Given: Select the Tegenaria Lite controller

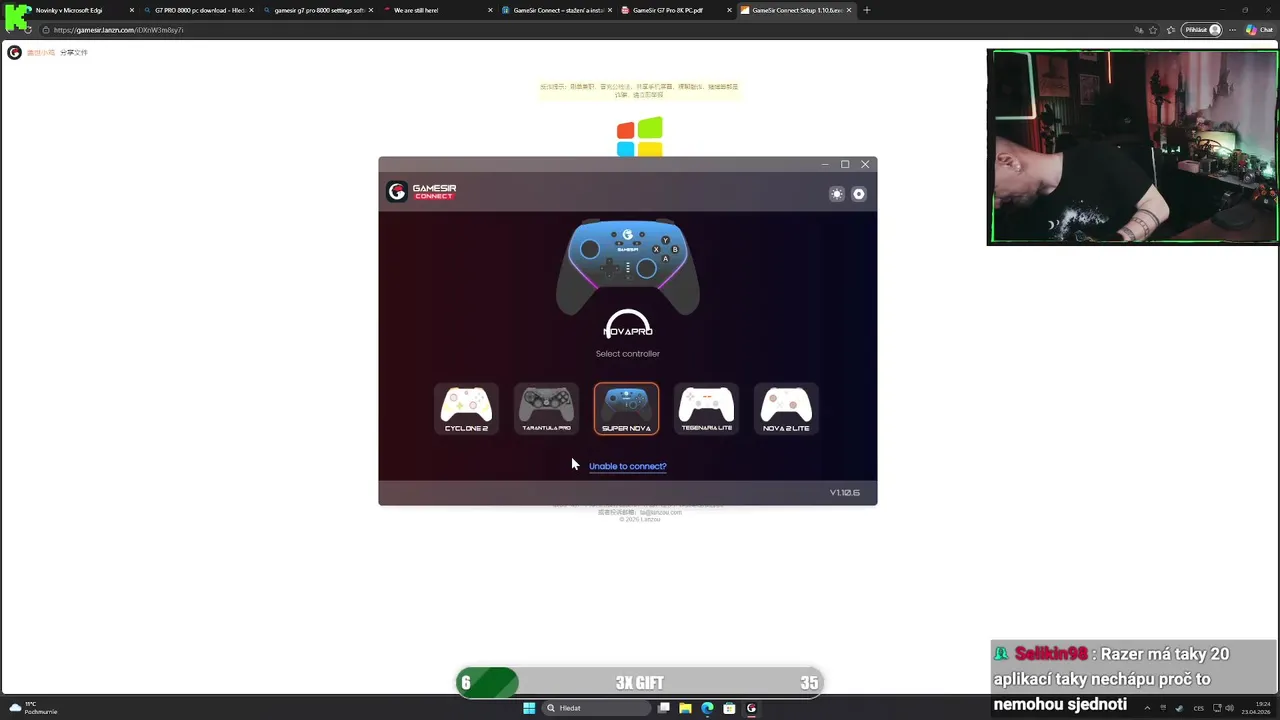Looking at the screenshot, I should pyautogui.click(x=706, y=409).
